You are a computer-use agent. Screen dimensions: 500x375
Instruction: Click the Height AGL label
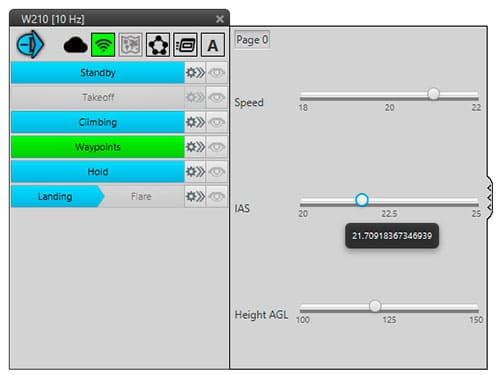(x=261, y=315)
